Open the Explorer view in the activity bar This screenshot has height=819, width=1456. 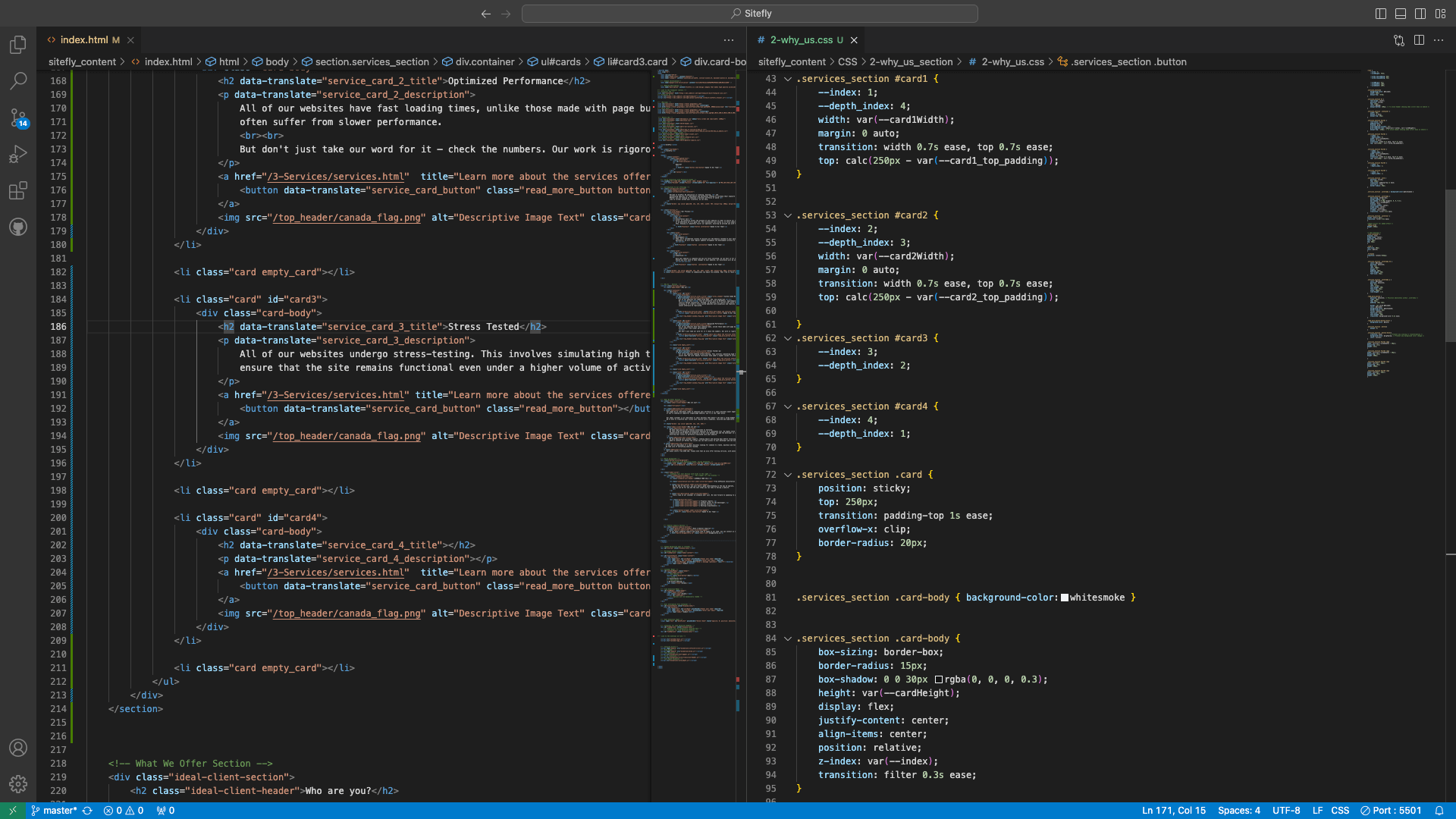click(18, 45)
